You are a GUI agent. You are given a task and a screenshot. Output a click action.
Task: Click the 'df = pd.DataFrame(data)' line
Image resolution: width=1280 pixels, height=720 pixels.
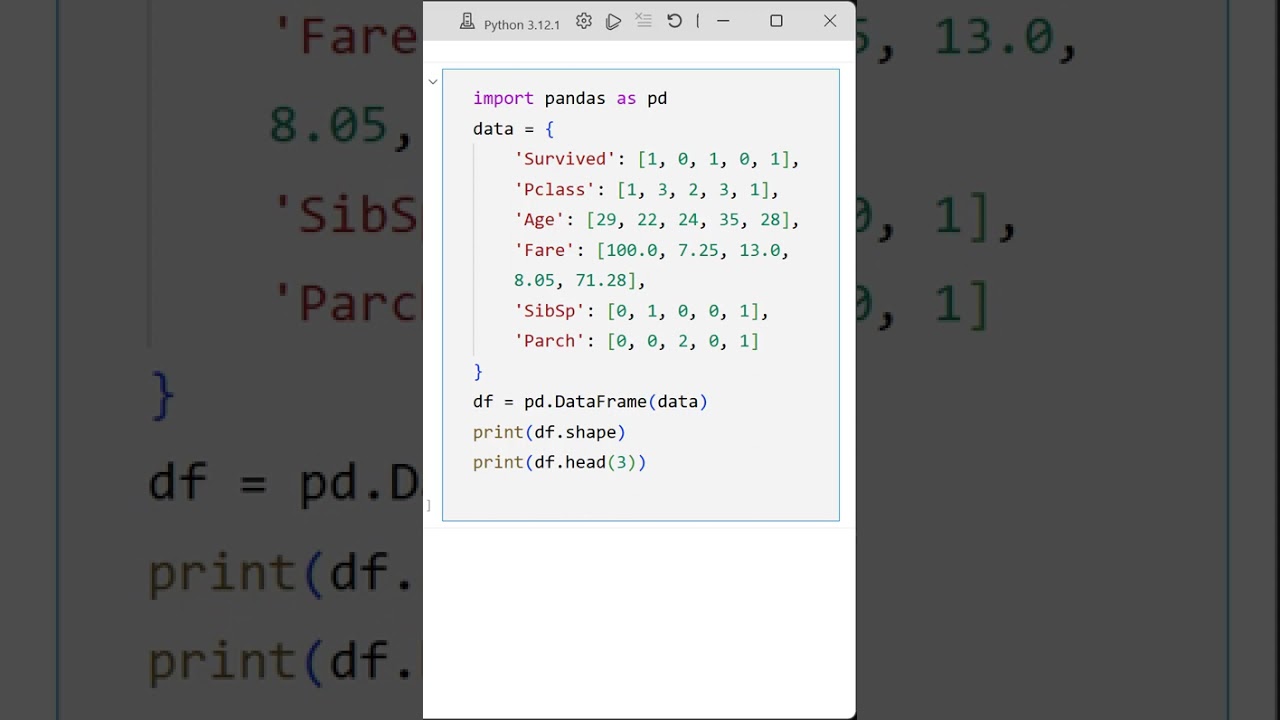[x=590, y=402]
